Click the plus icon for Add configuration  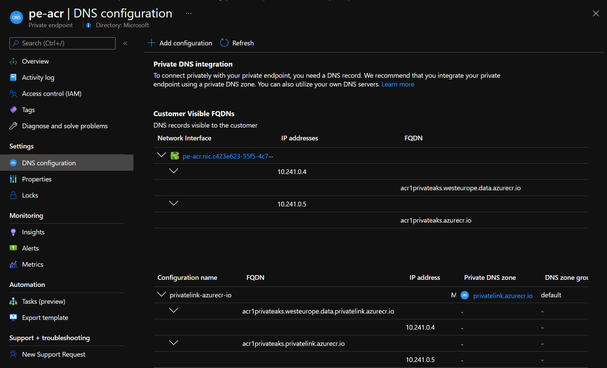coord(151,43)
